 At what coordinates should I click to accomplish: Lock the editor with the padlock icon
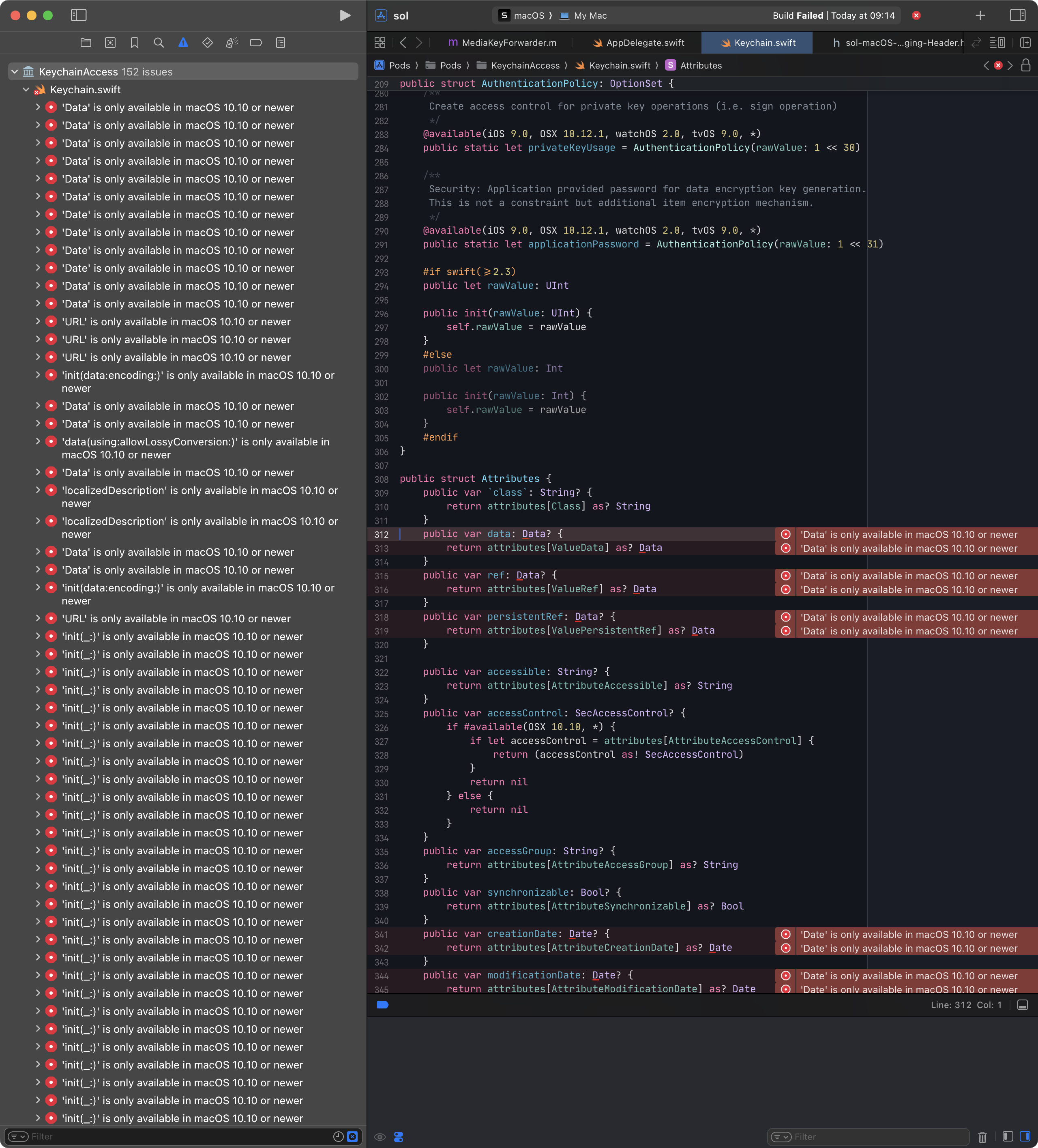pos(1025,65)
